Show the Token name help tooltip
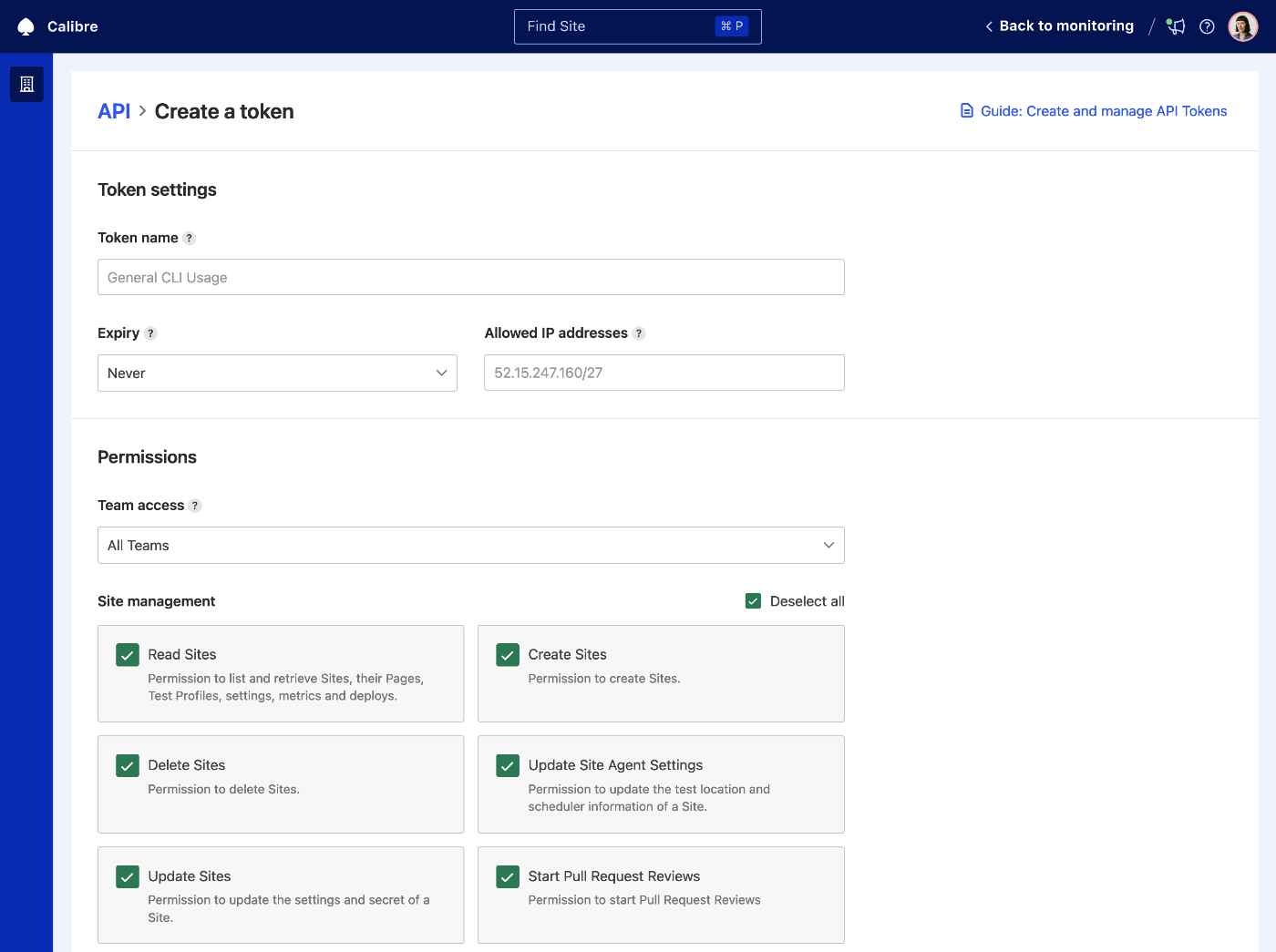Viewport: 1276px width, 952px height. (x=190, y=238)
